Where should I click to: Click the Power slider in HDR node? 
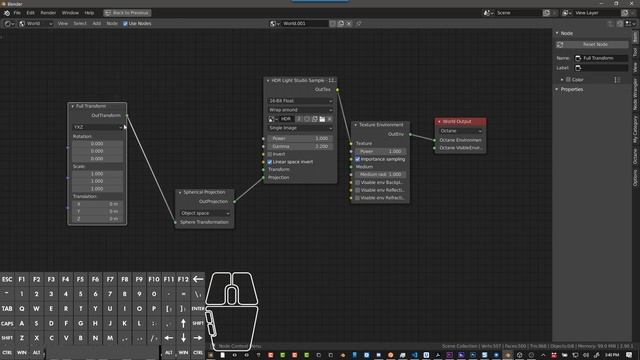tap(300, 138)
